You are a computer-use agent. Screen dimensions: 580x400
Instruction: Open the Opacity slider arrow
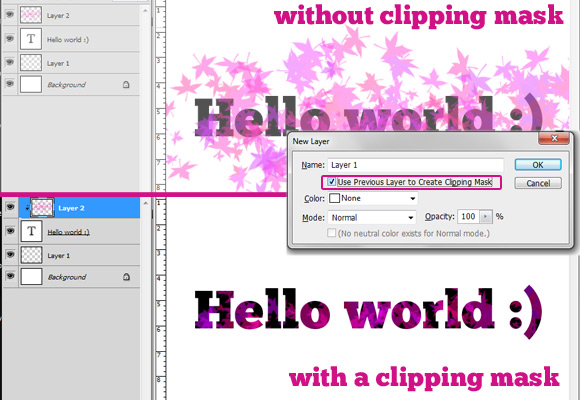[x=486, y=216]
